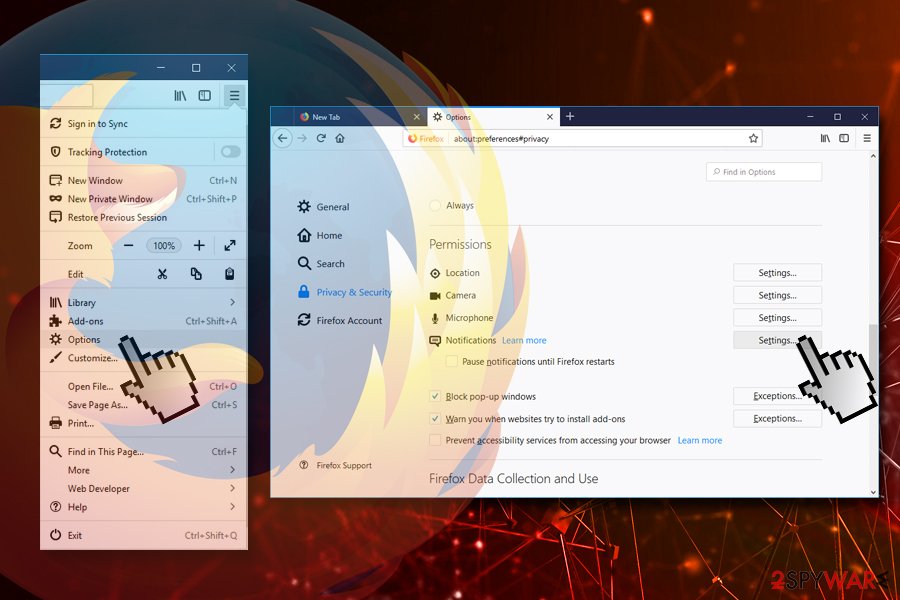
Task: Select Restore Previous Session
Action: click(144, 218)
